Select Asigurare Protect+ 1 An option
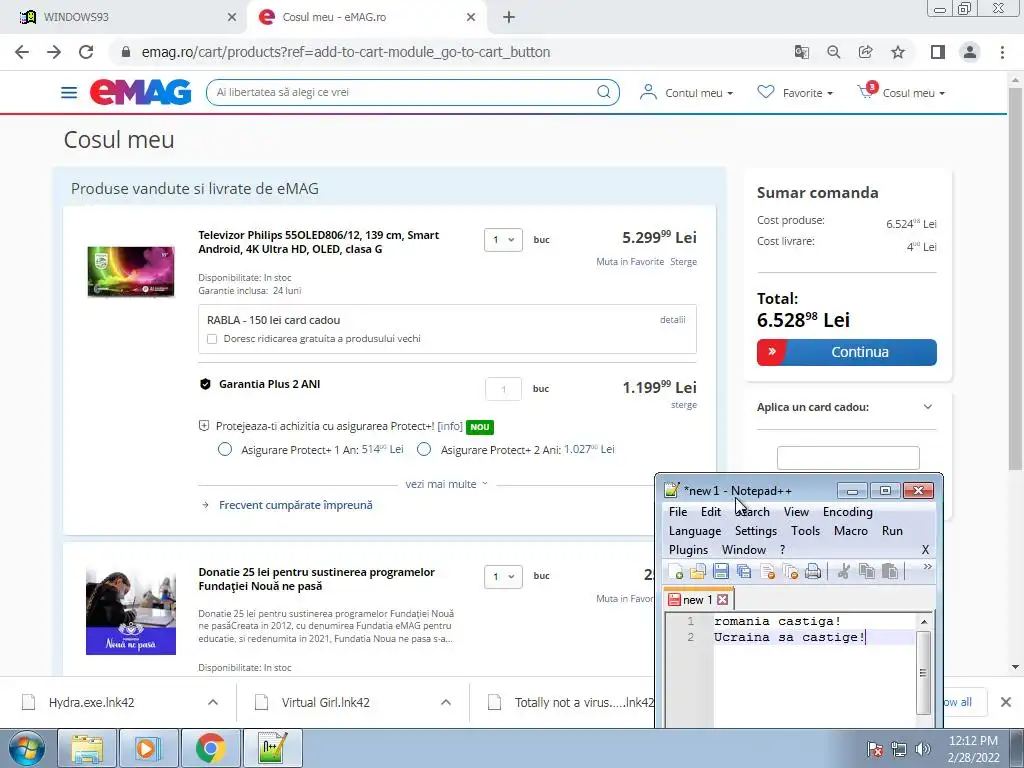 pyautogui.click(x=225, y=449)
